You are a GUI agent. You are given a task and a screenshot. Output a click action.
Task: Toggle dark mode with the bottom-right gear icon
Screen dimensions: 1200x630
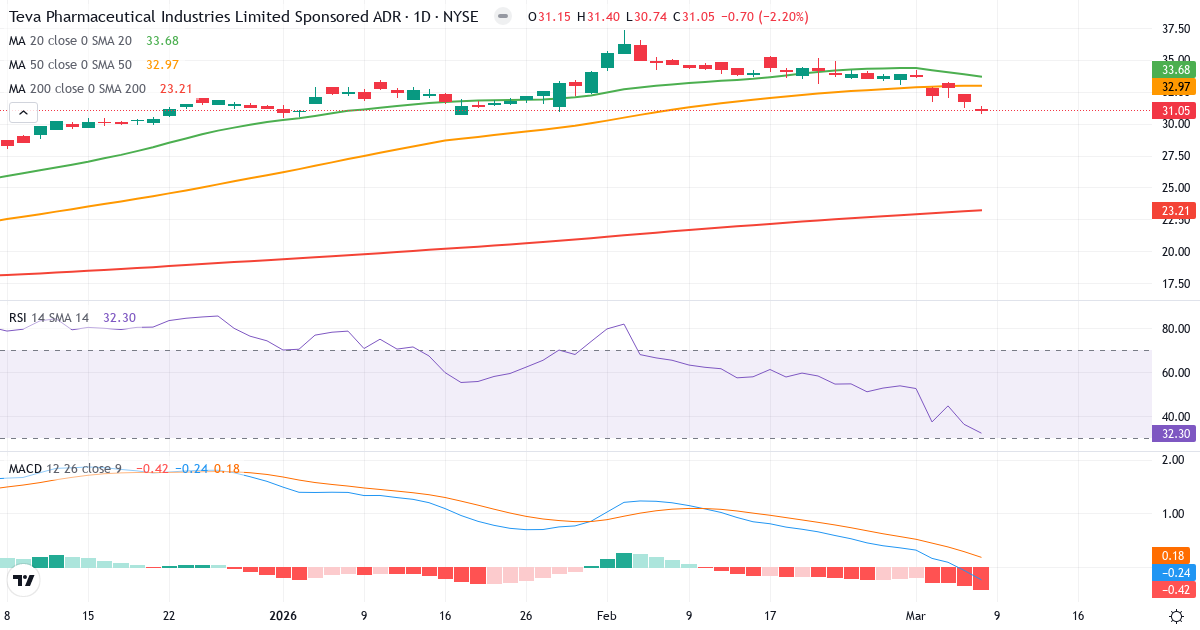pyautogui.click(x=1178, y=617)
